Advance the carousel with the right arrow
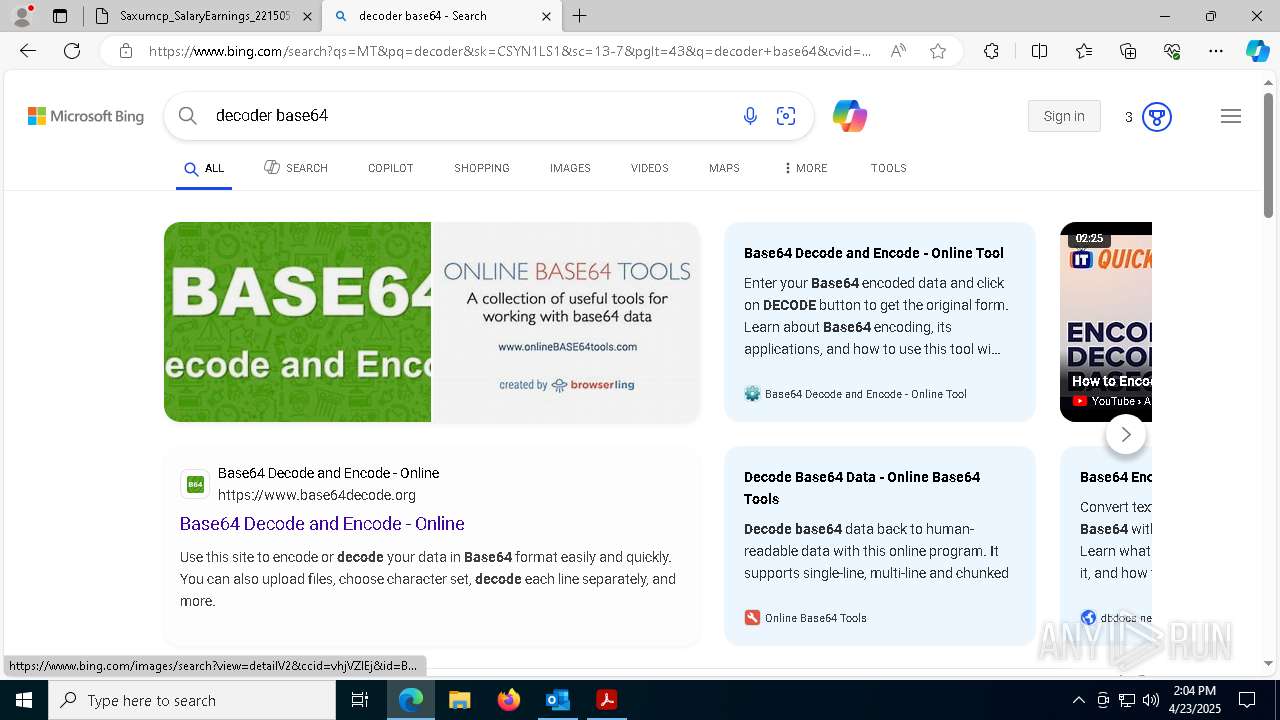The image size is (1280, 720). 1126,434
